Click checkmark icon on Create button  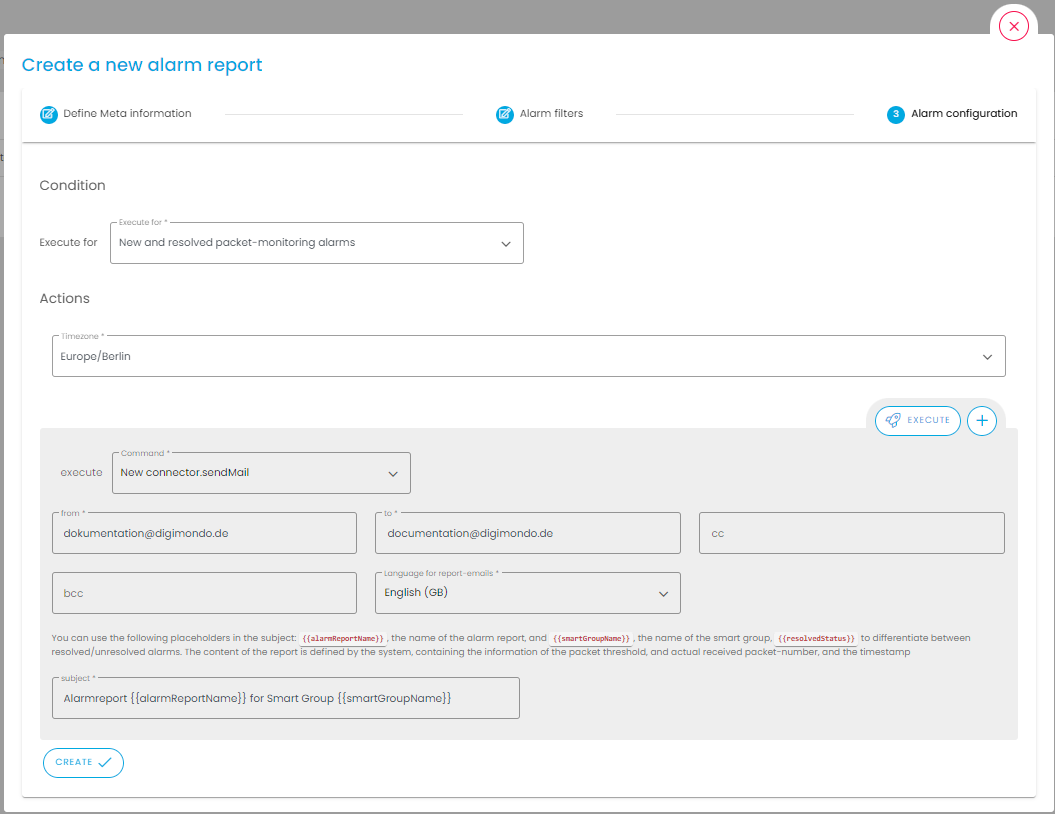105,762
